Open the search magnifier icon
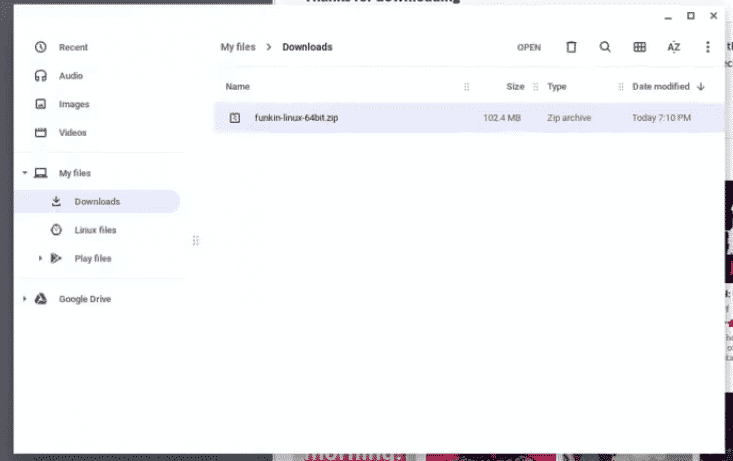 point(605,47)
